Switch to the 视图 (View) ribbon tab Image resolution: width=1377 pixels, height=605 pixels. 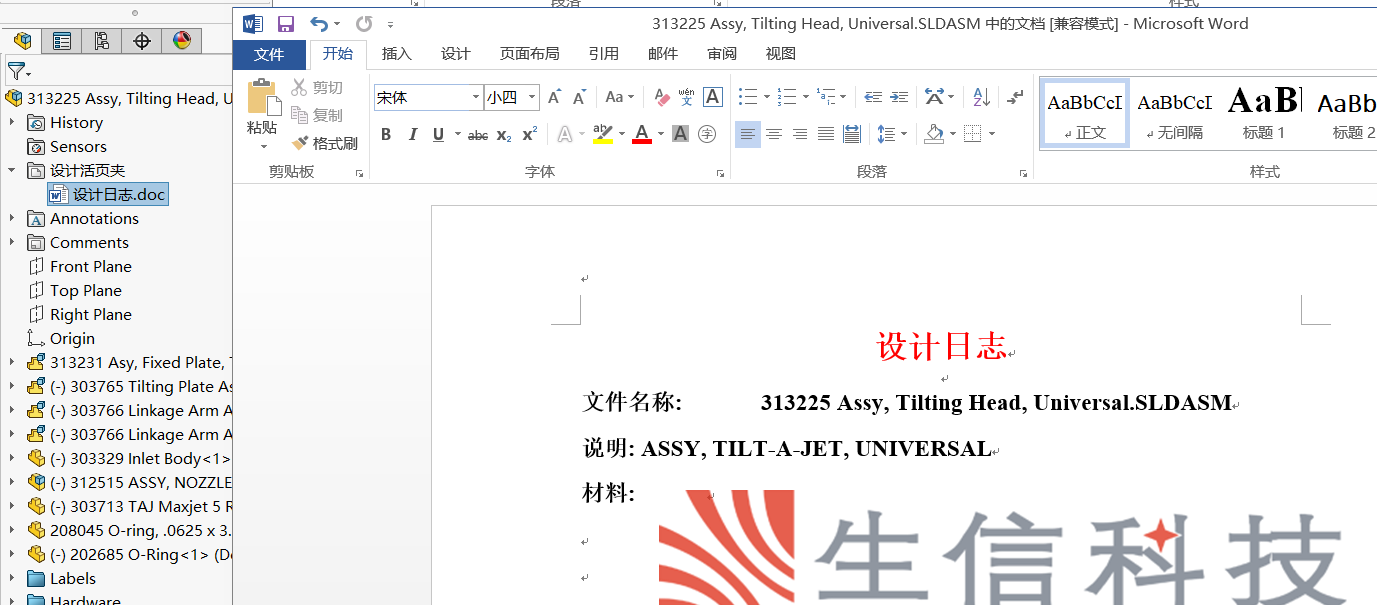(781, 54)
